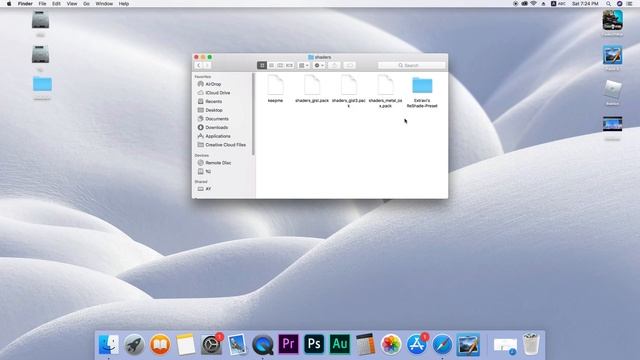
Task: Click the Edit Tags toolbar button
Action: pos(349,65)
